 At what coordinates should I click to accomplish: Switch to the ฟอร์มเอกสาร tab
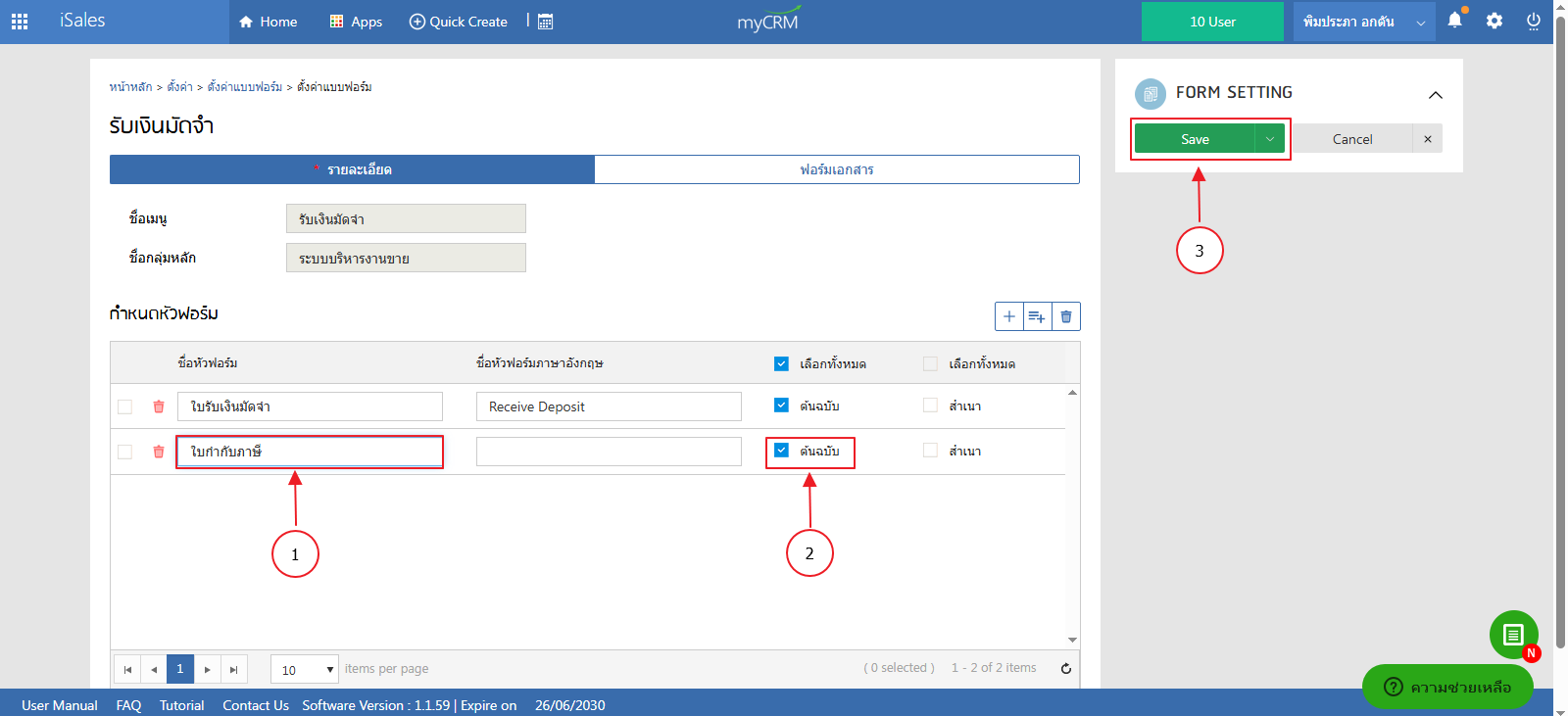(836, 169)
